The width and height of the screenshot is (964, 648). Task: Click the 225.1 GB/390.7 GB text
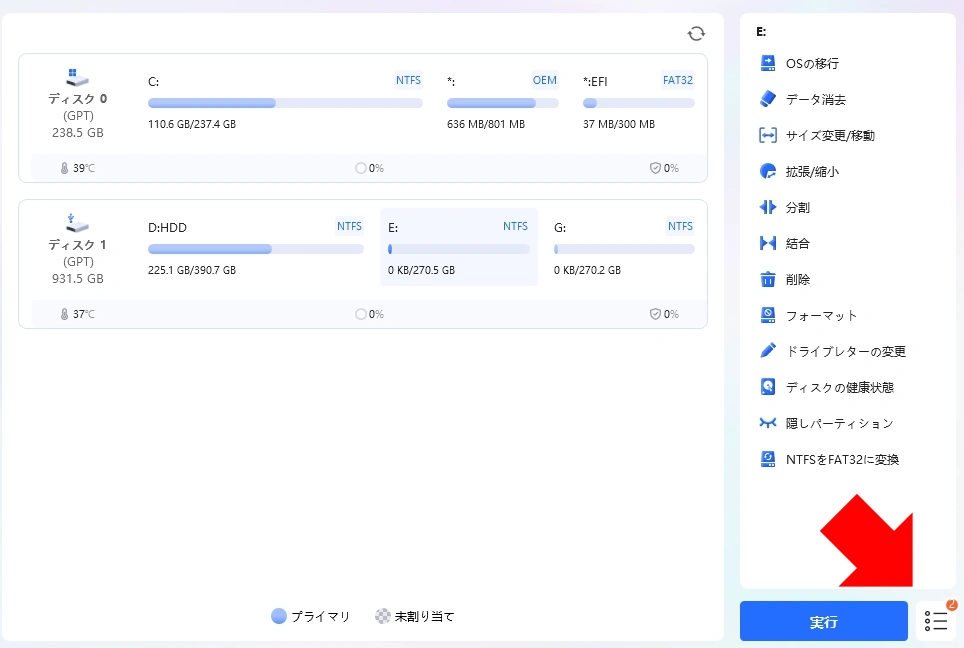192,270
